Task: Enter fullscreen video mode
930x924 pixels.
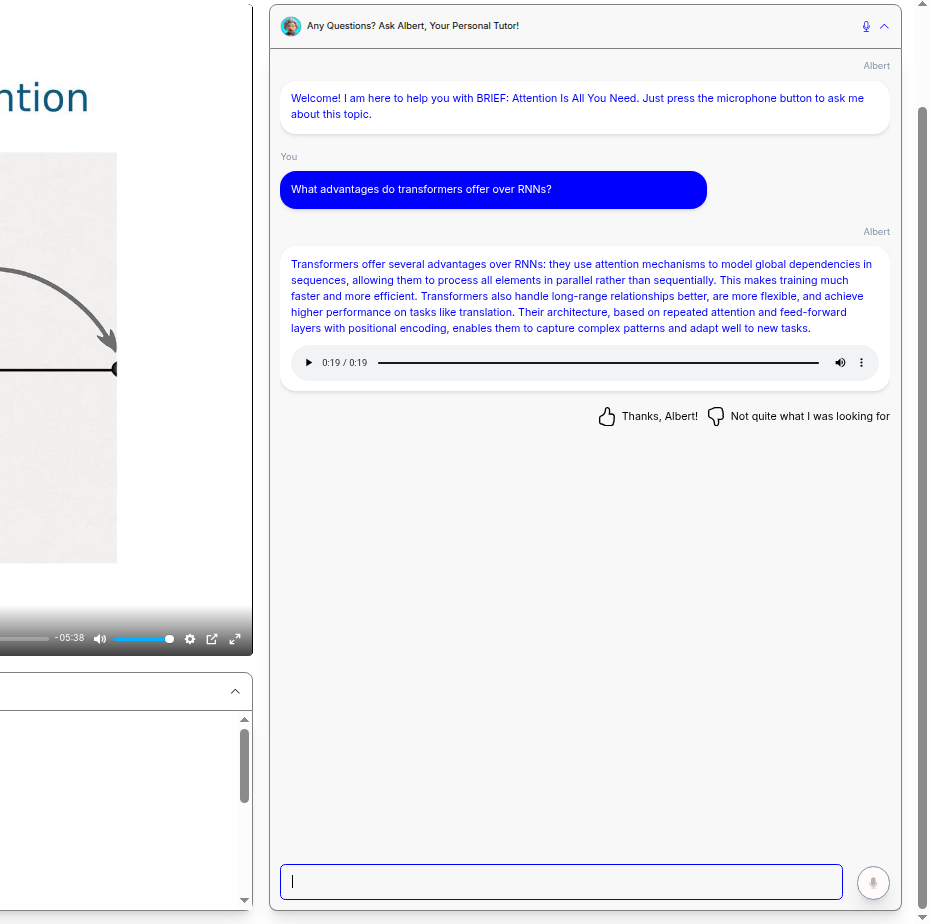Action: (235, 639)
